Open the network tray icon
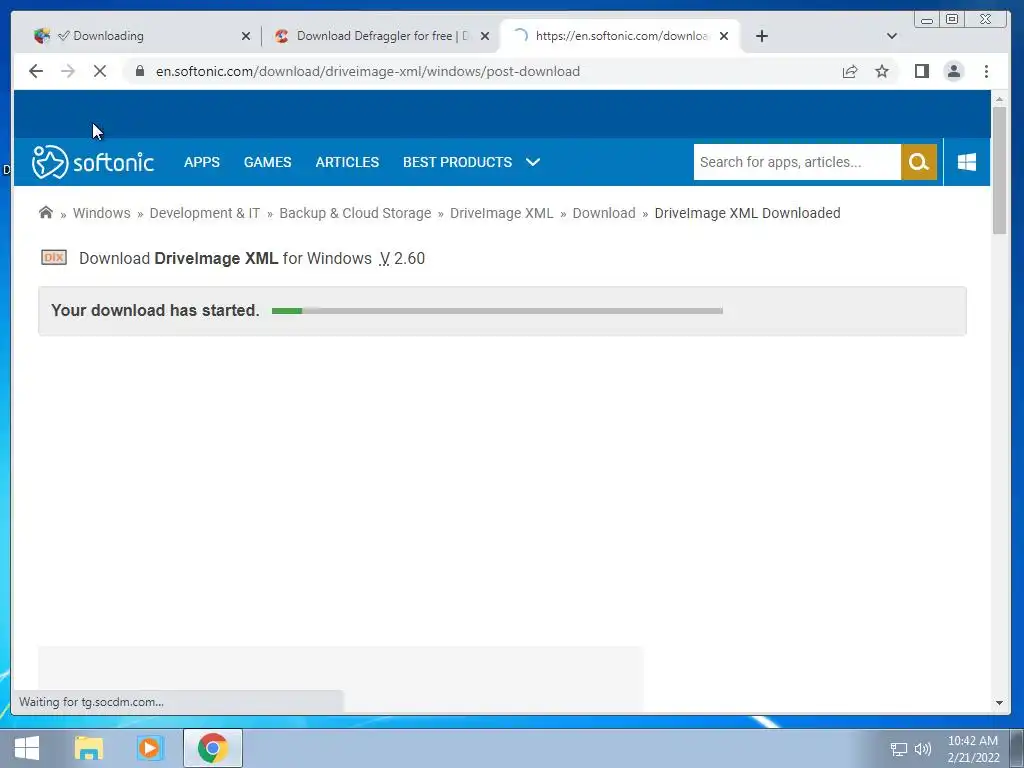This screenshot has height=768, width=1024. pyautogui.click(x=899, y=749)
